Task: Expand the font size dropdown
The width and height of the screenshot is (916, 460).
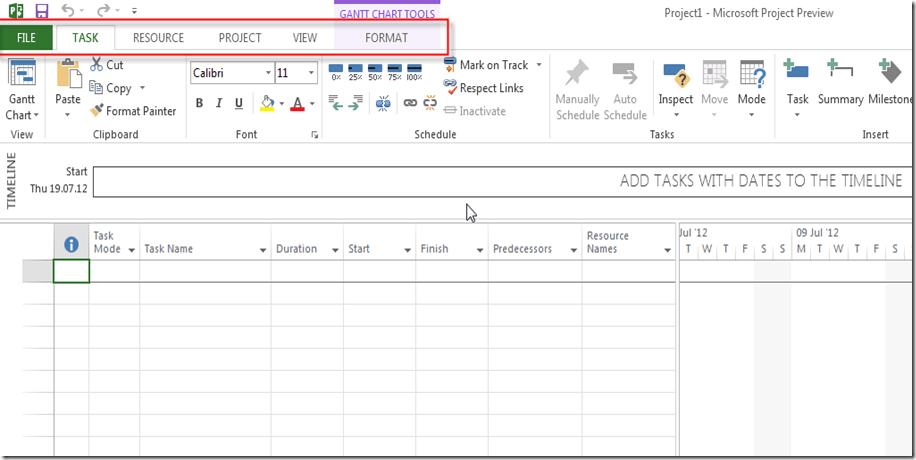Action: coord(312,73)
